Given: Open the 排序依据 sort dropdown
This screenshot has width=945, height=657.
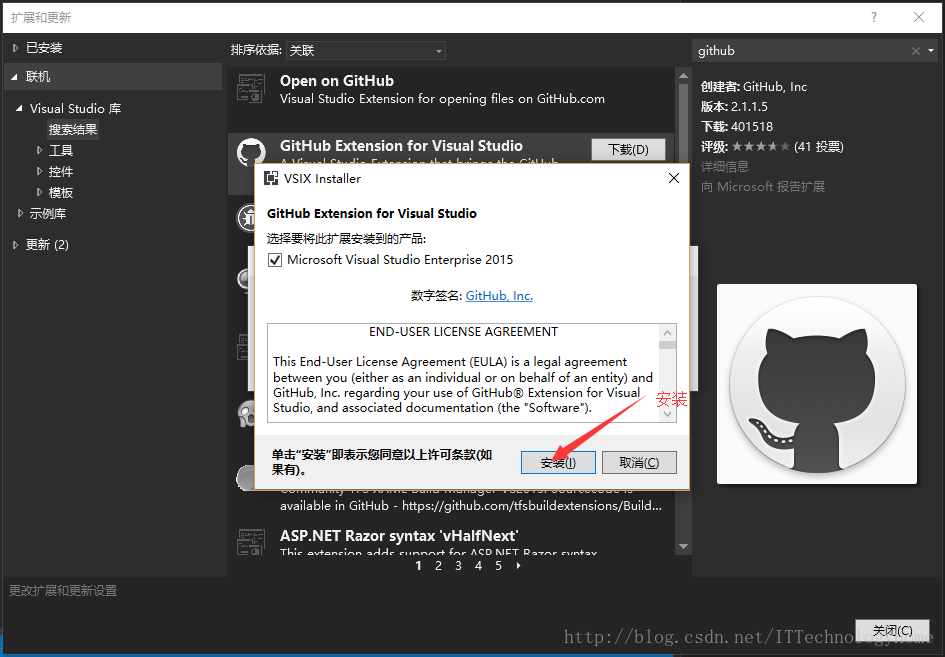Looking at the screenshot, I should (x=366, y=51).
